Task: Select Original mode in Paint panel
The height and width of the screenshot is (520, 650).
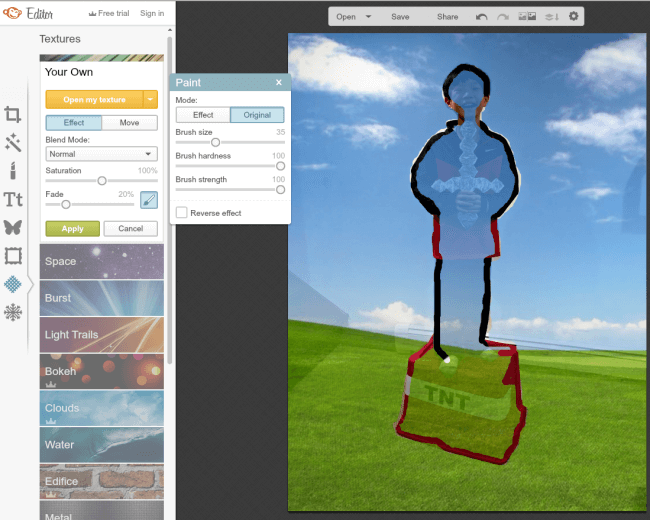Action: [257, 115]
